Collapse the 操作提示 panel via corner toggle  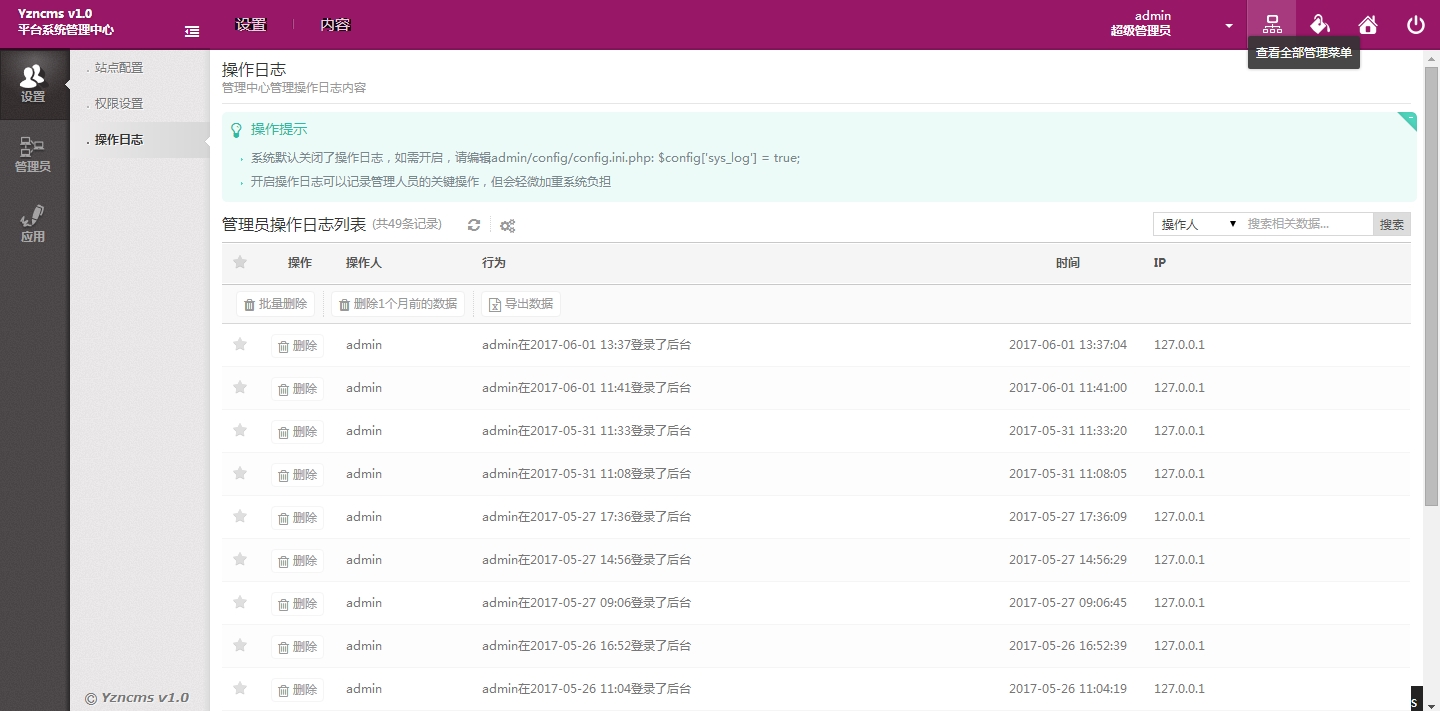[1408, 120]
